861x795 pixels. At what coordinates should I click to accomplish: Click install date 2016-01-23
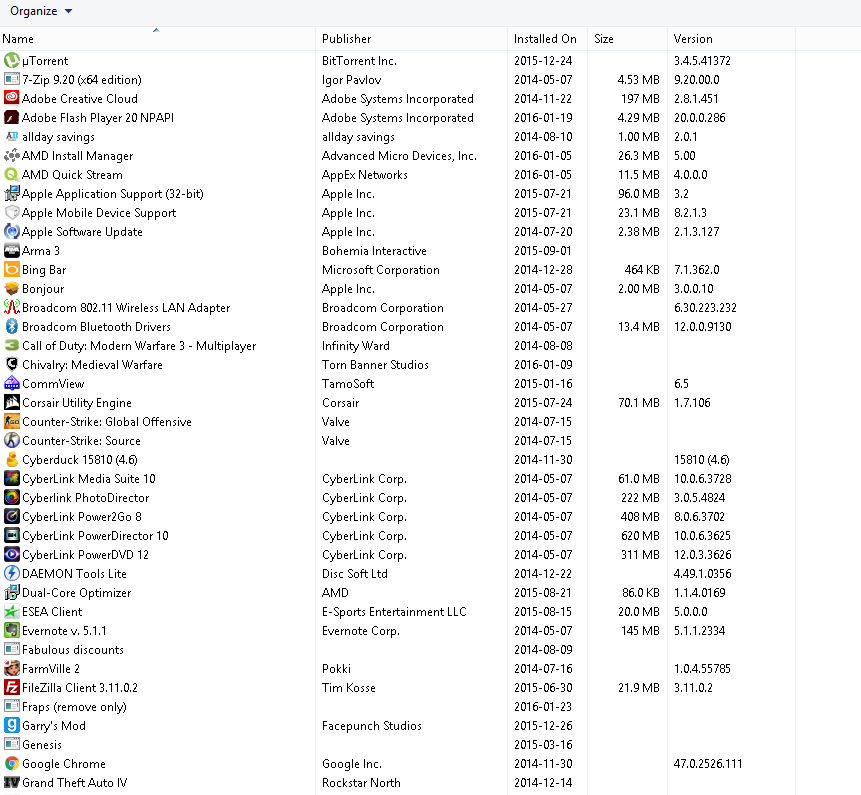543,707
